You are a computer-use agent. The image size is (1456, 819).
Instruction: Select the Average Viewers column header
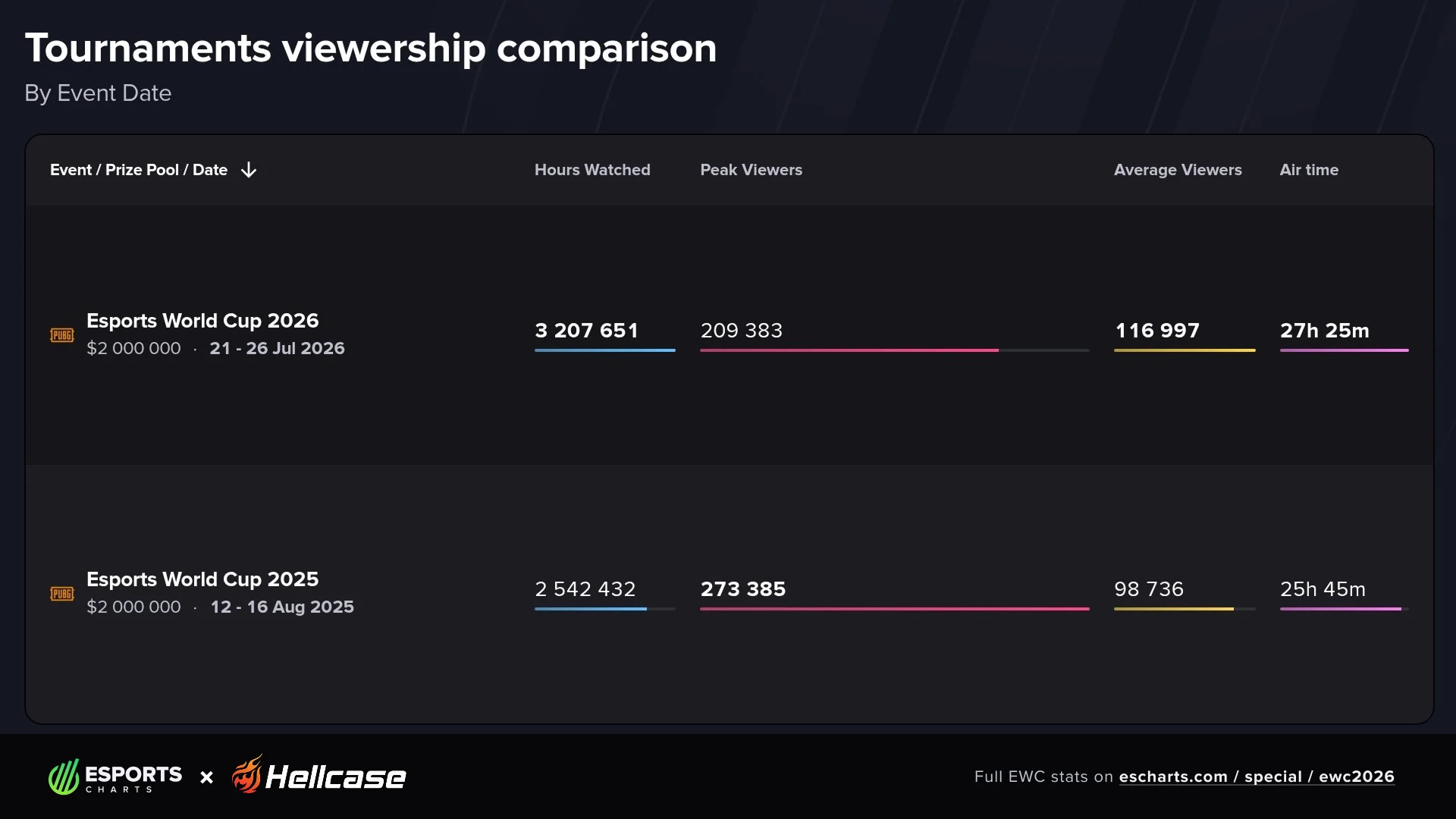[1178, 170]
